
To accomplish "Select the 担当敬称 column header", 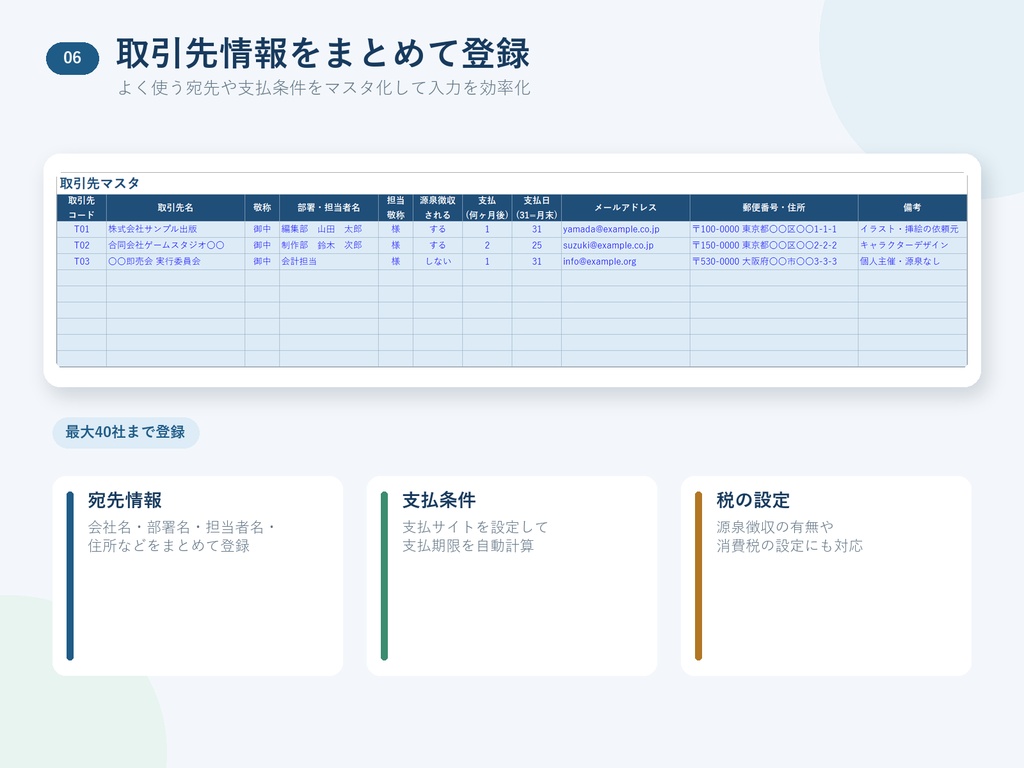I will [x=396, y=208].
